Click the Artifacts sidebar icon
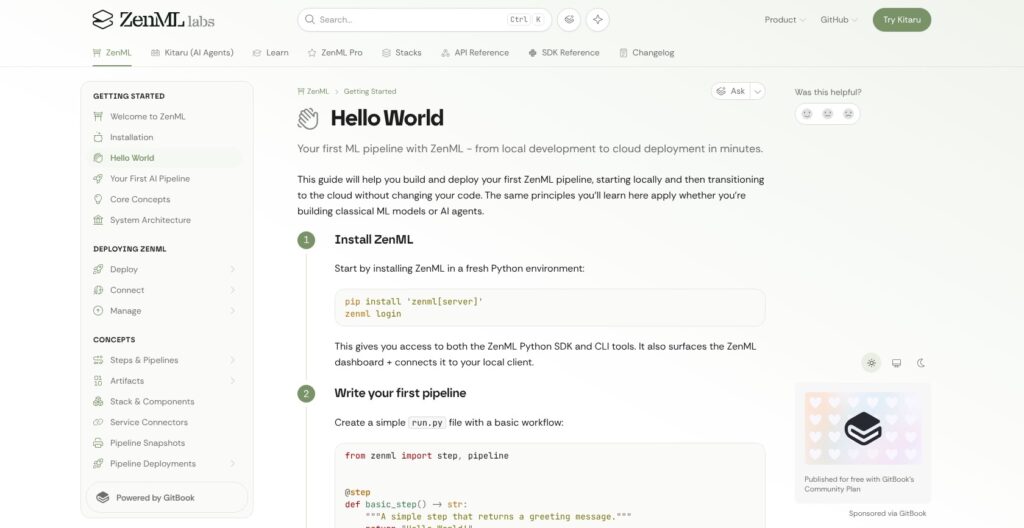This screenshot has width=1024, height=528. [98, 381]
